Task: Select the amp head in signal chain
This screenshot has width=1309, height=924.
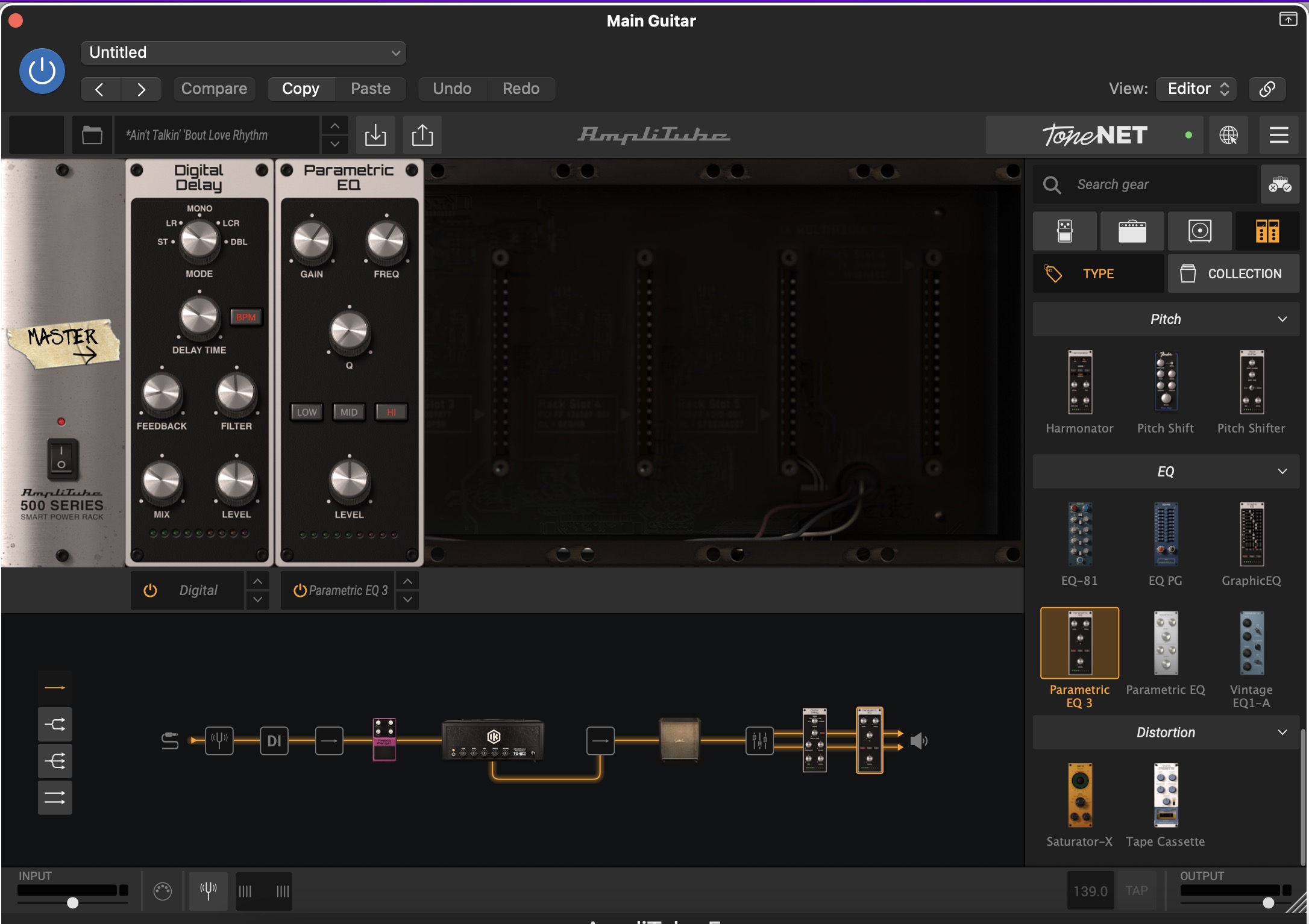Action: [x=494, y=740]
